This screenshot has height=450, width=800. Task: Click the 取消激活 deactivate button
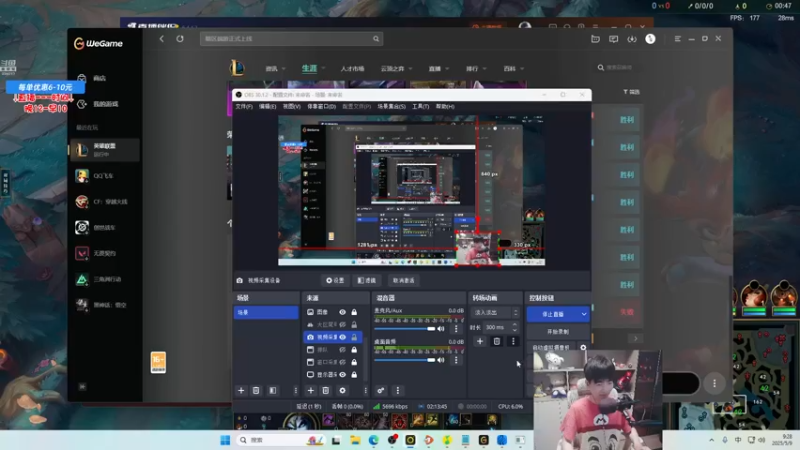coord(404,281)
